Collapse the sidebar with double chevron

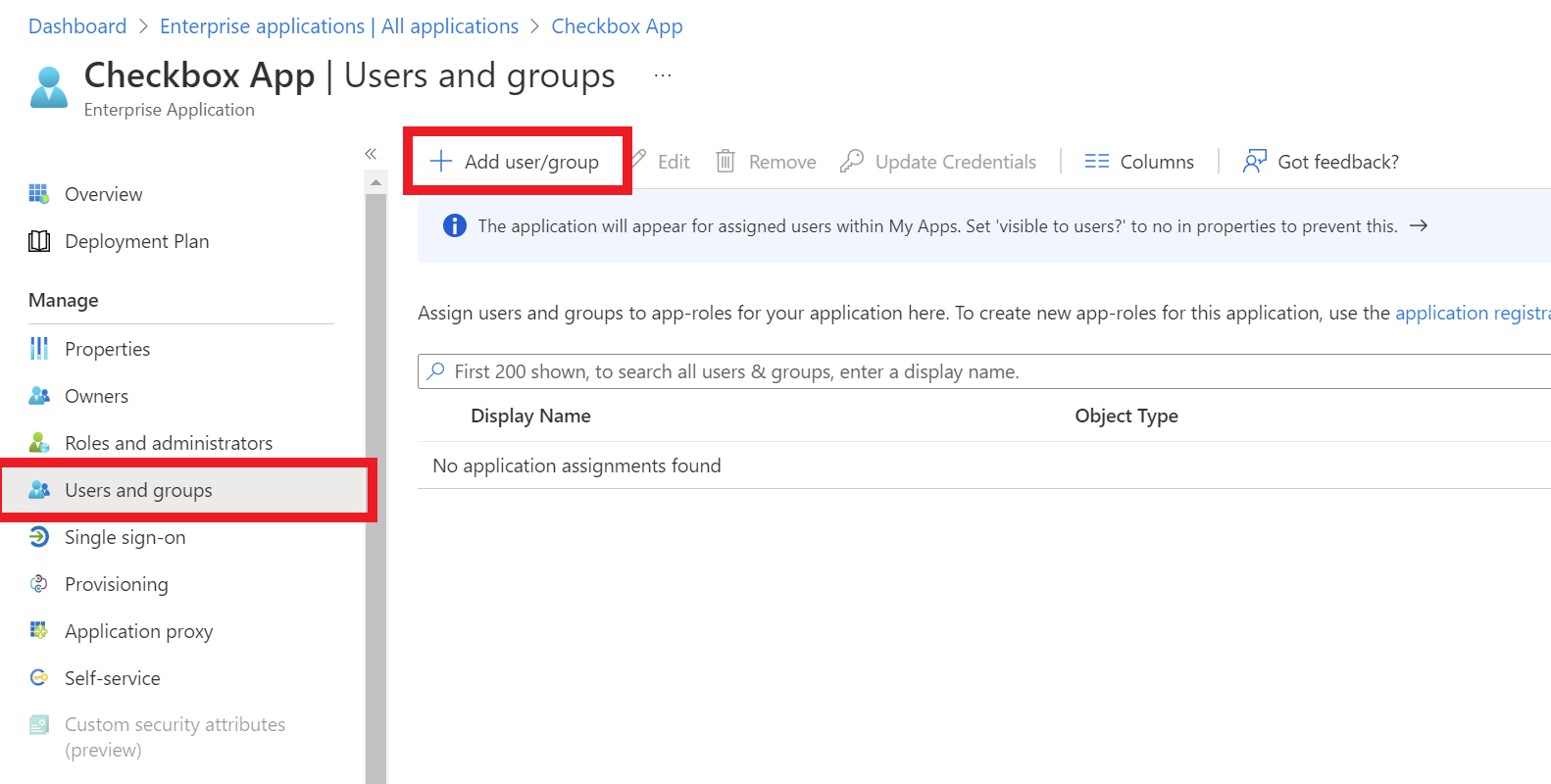(371, 154)
